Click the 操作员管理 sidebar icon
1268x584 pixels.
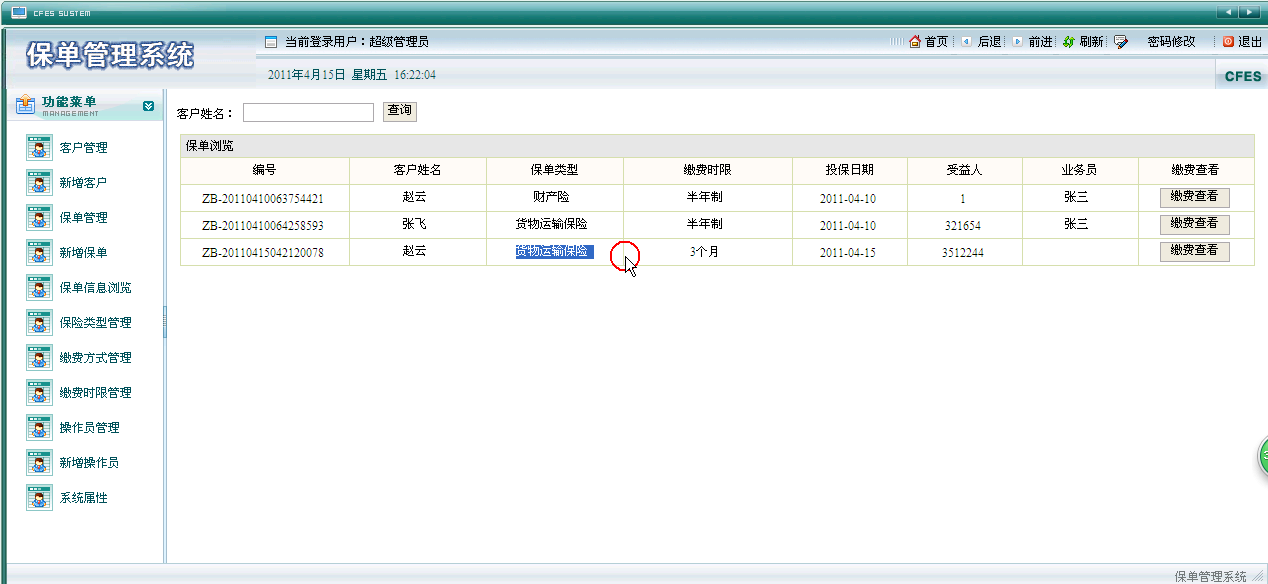[39, 428]
